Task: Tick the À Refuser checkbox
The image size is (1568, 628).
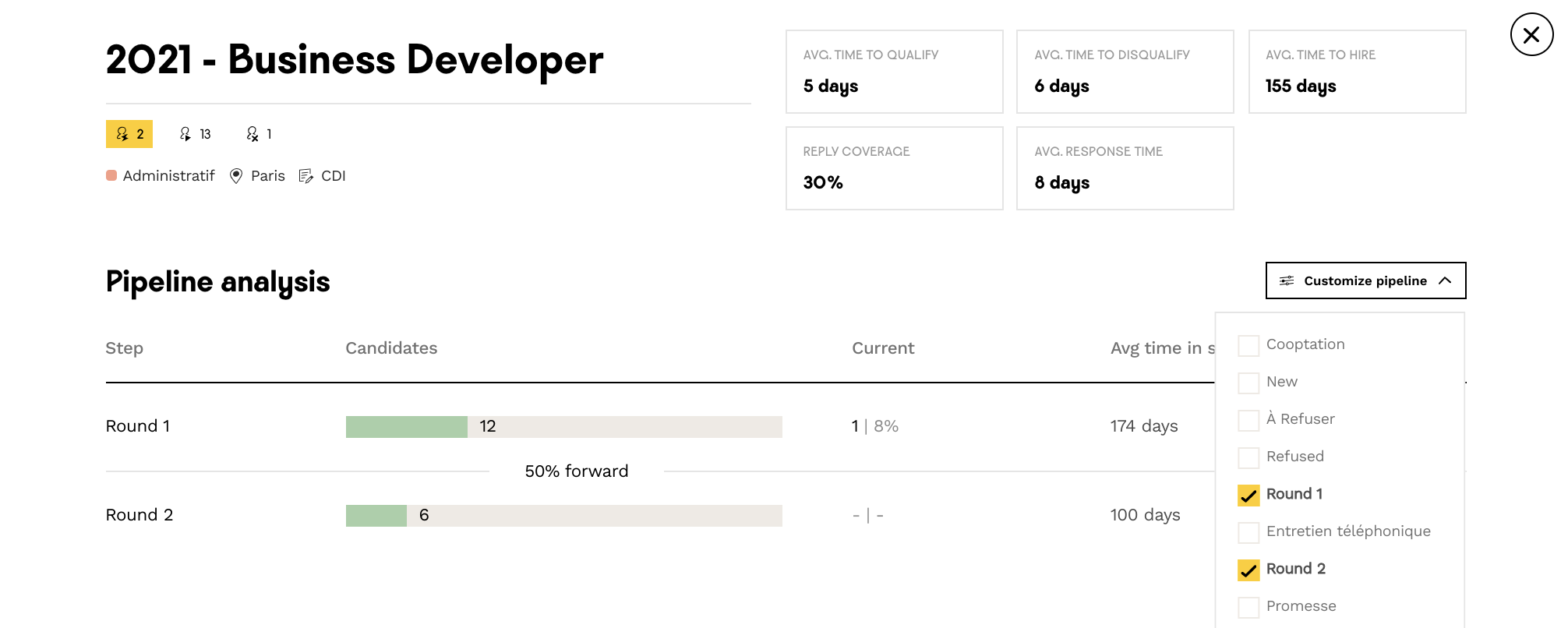Action: click(x=1248, y=420)
